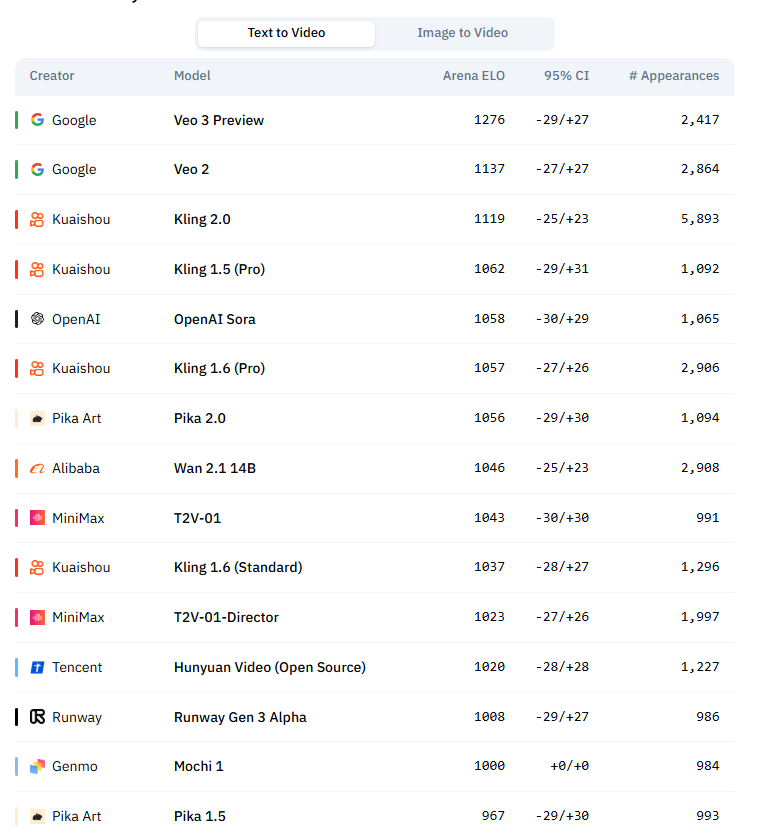
Task: Sort by the # Appearances column header
Action: pos(674,76)
